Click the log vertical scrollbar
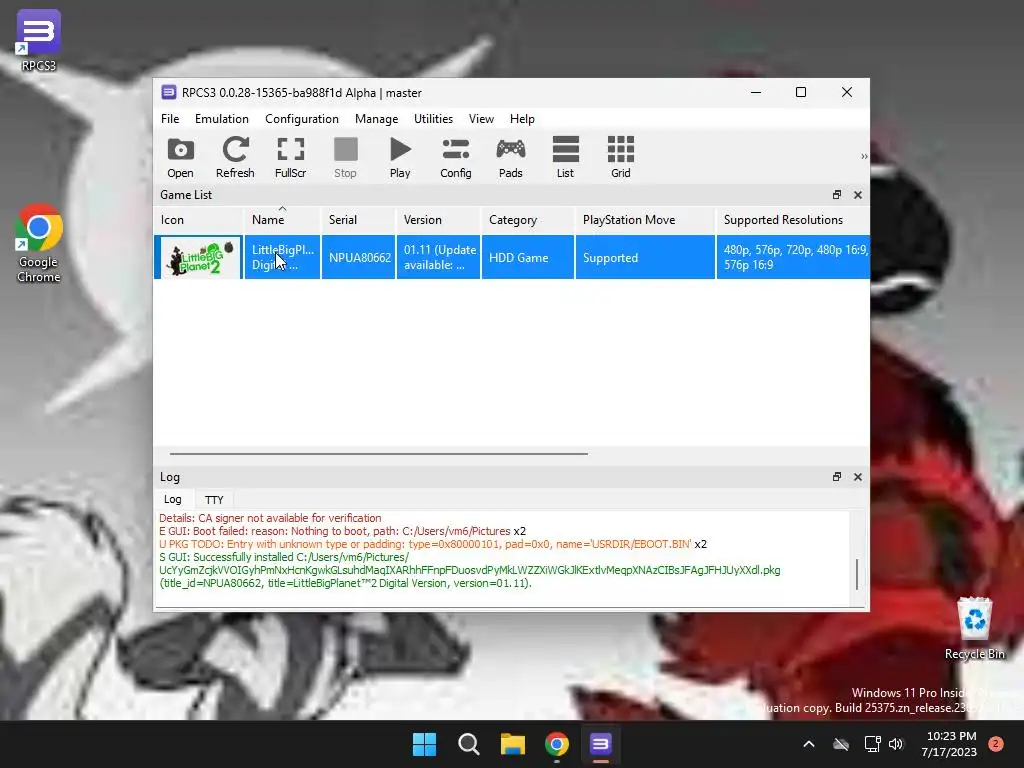The image size is (1024, 768). (856, 574)
